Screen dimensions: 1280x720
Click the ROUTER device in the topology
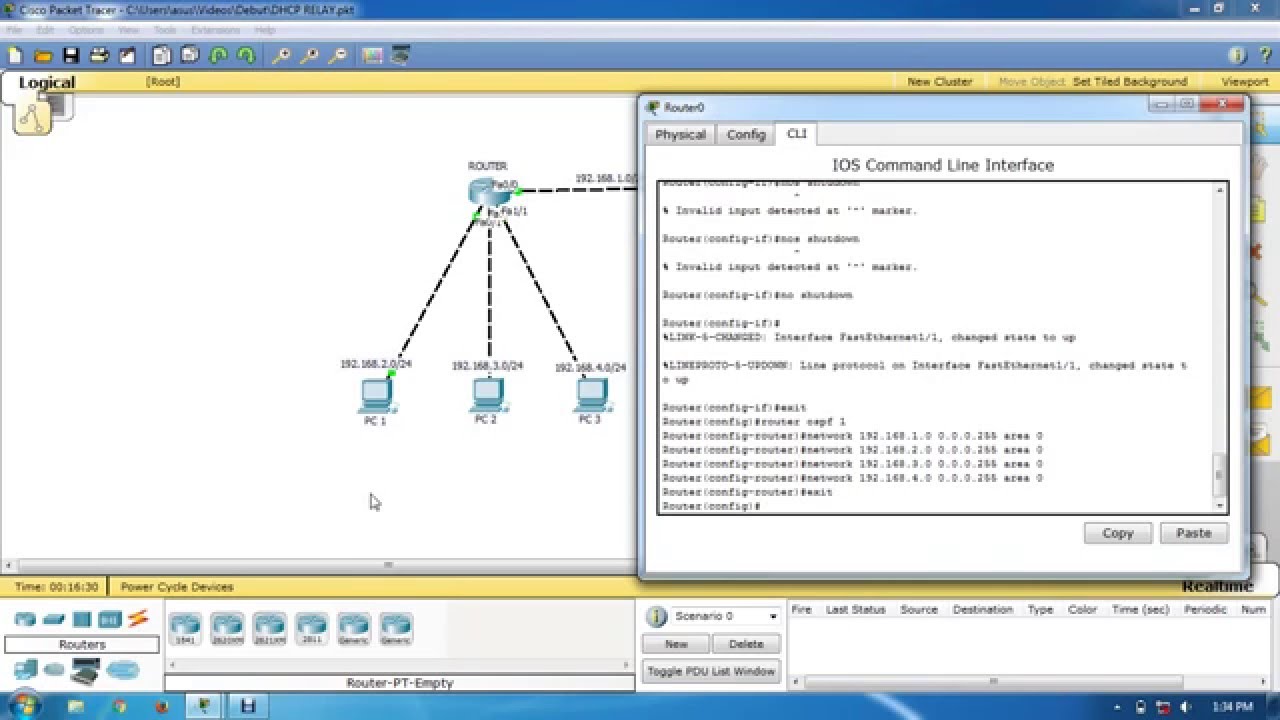[488, 192]
